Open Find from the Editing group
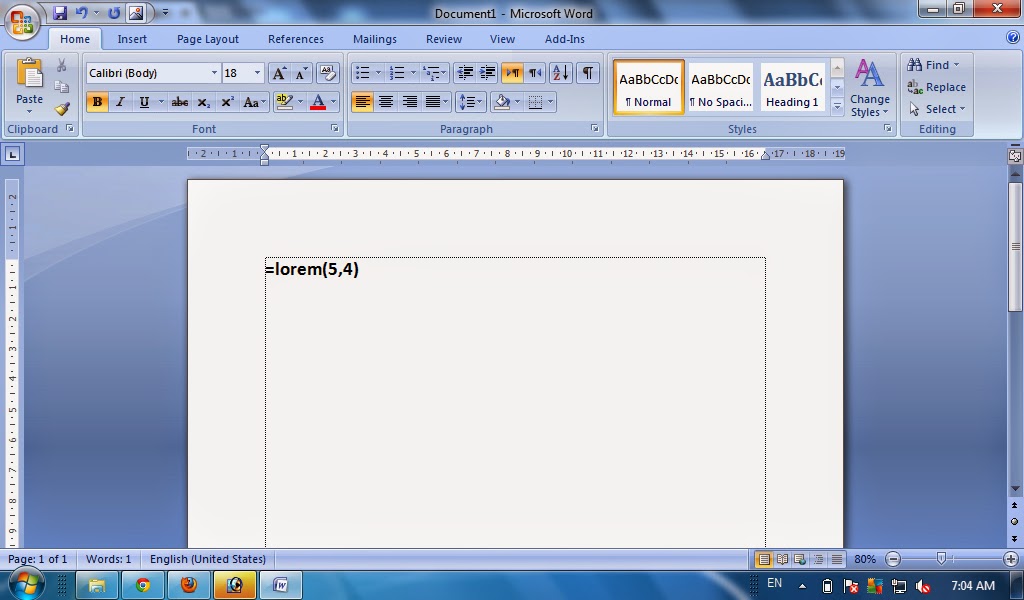Viewport: 1024px width, 600px height. tap(933, 64)
